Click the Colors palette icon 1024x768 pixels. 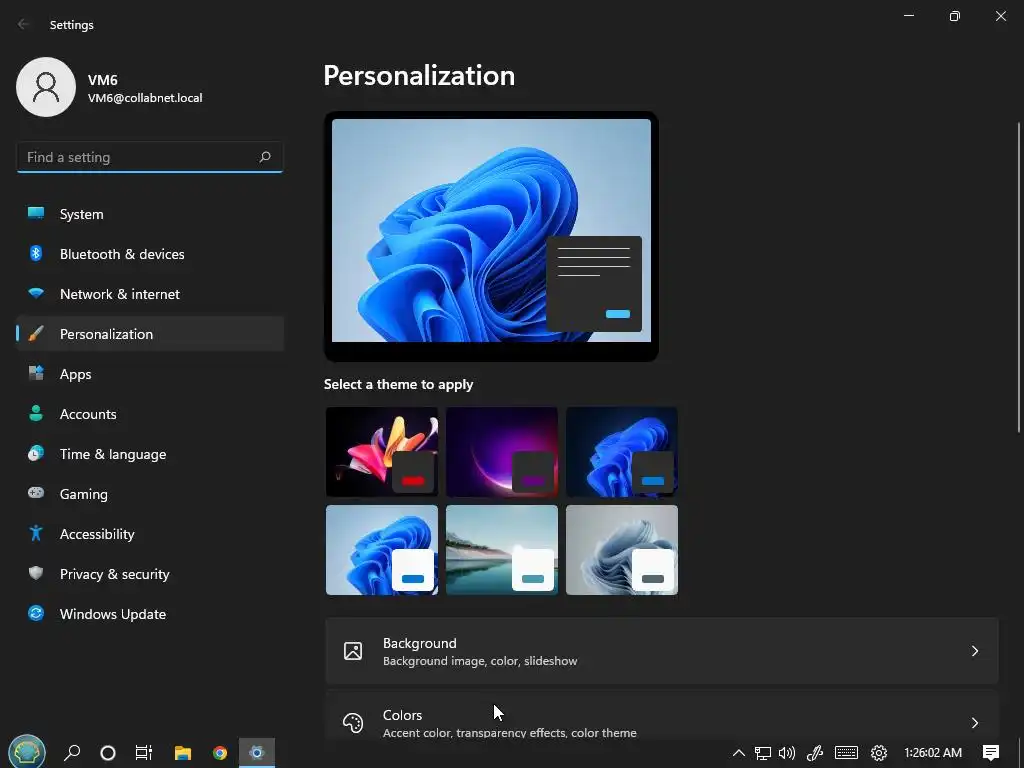point(353,723)
